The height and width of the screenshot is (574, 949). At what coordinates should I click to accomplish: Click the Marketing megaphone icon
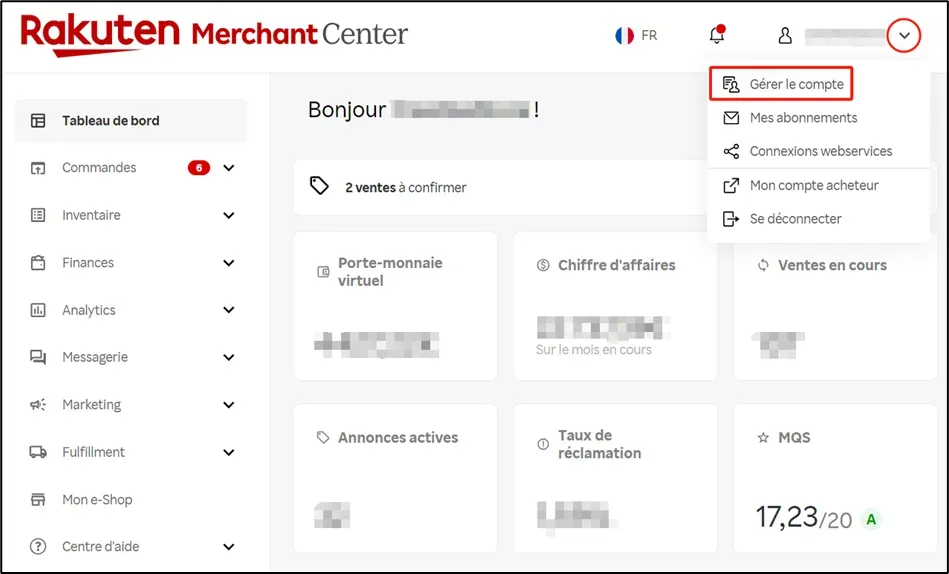coord(38,404)
